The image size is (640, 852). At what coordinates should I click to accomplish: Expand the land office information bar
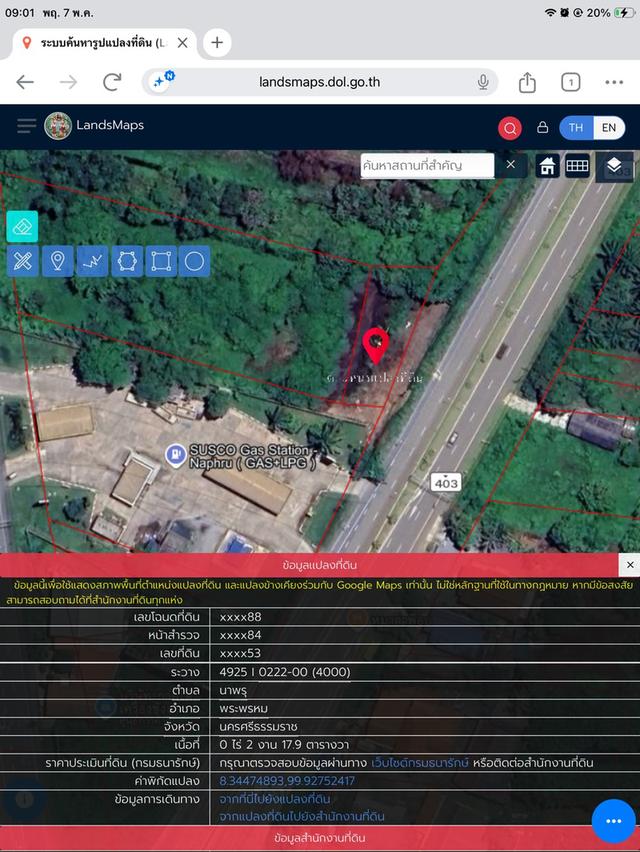320,838
